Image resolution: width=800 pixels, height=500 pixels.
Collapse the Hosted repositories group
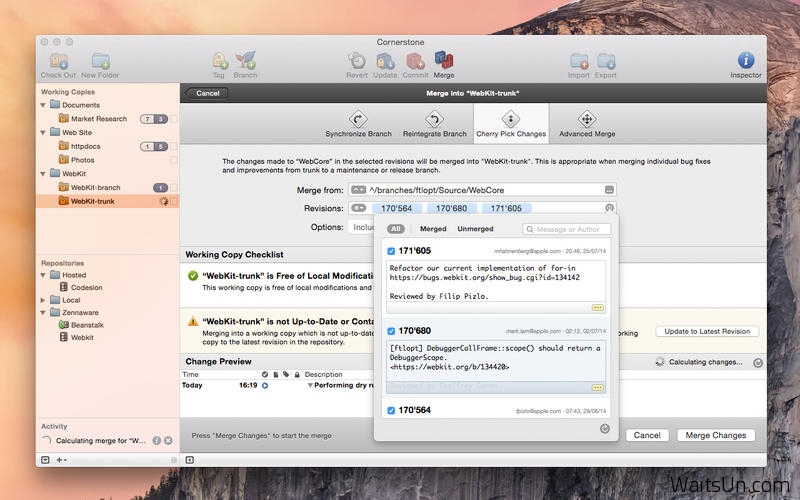43,275
